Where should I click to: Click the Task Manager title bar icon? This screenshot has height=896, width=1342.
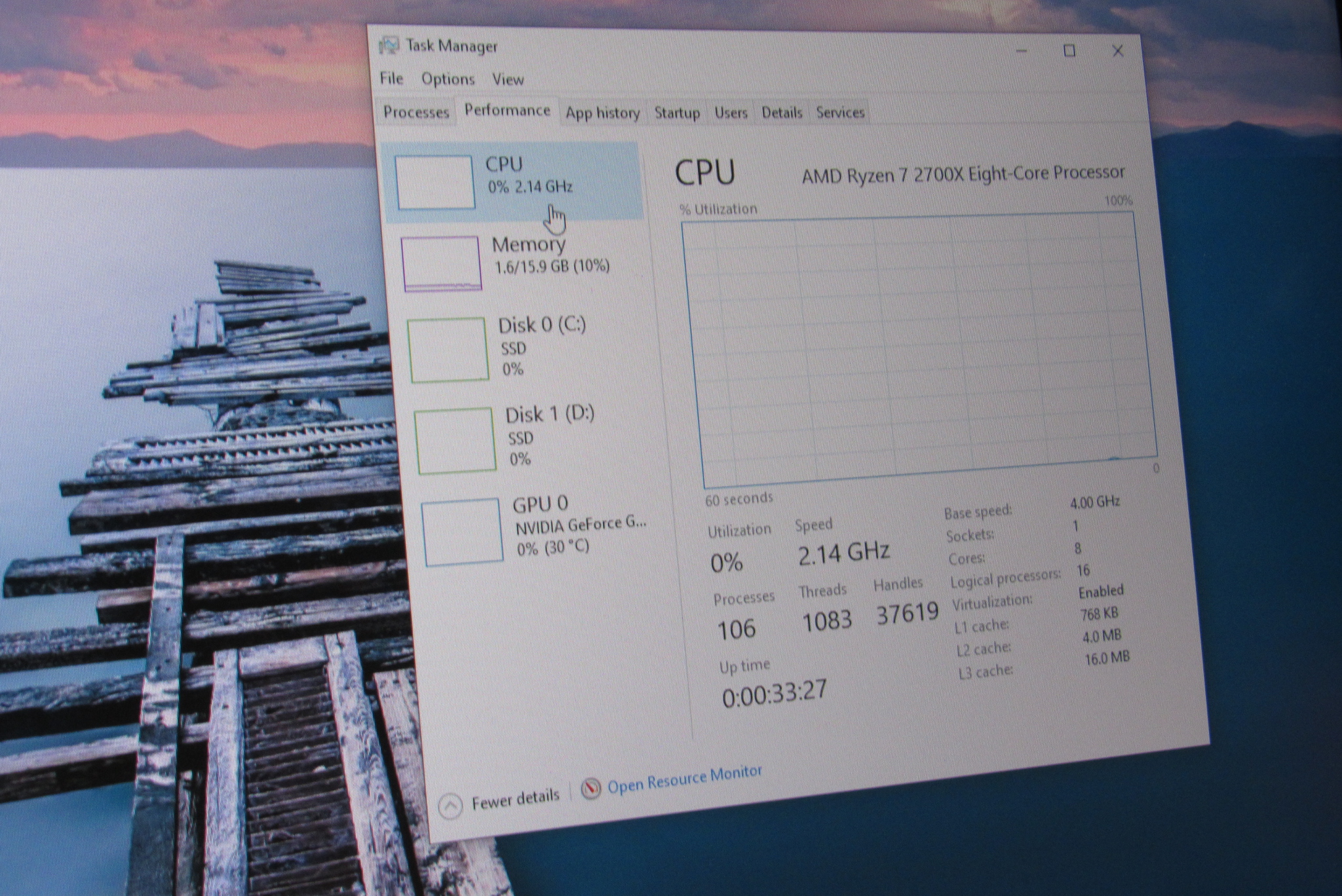389,46
